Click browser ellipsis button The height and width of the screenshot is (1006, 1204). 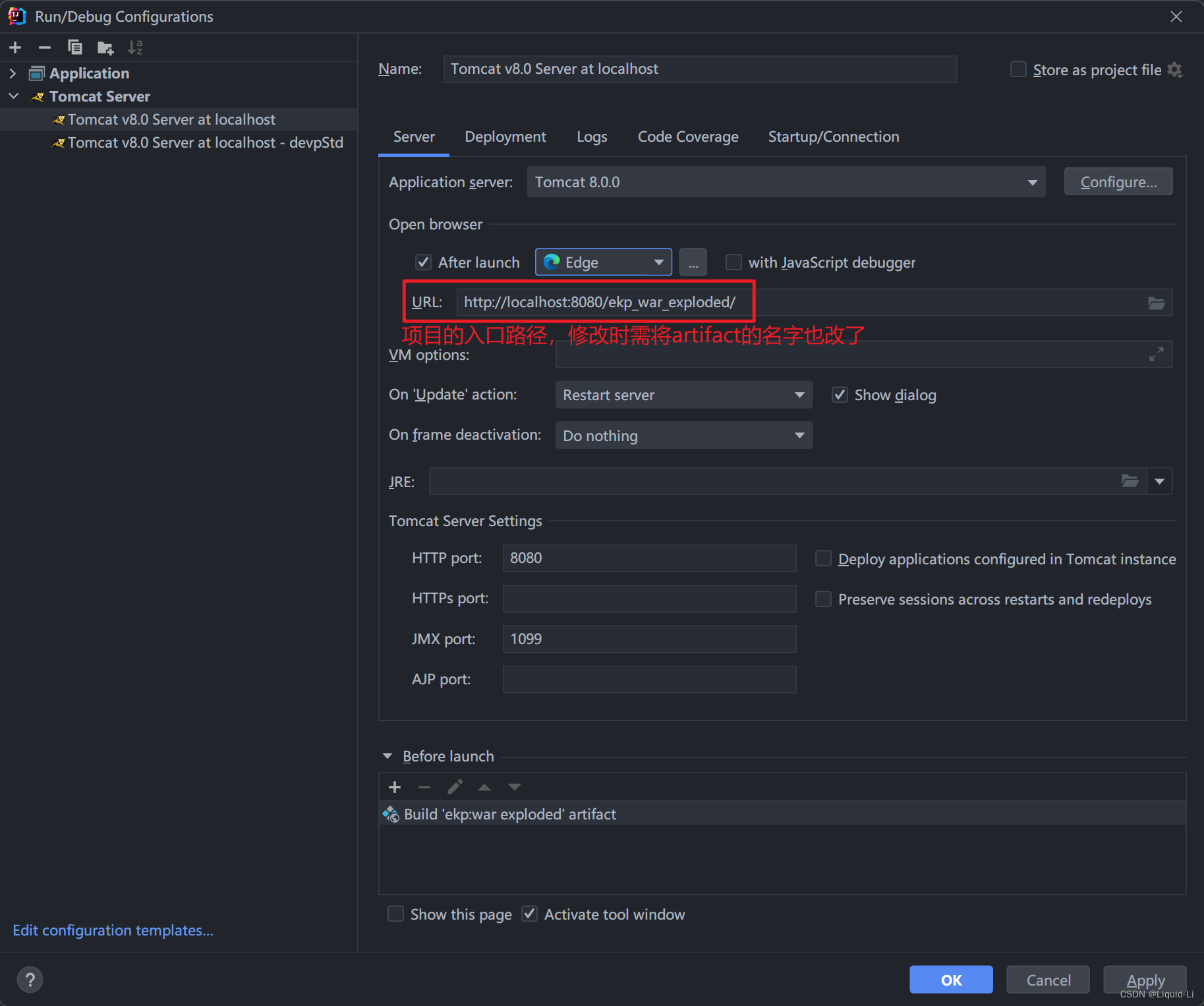point(693,262)
